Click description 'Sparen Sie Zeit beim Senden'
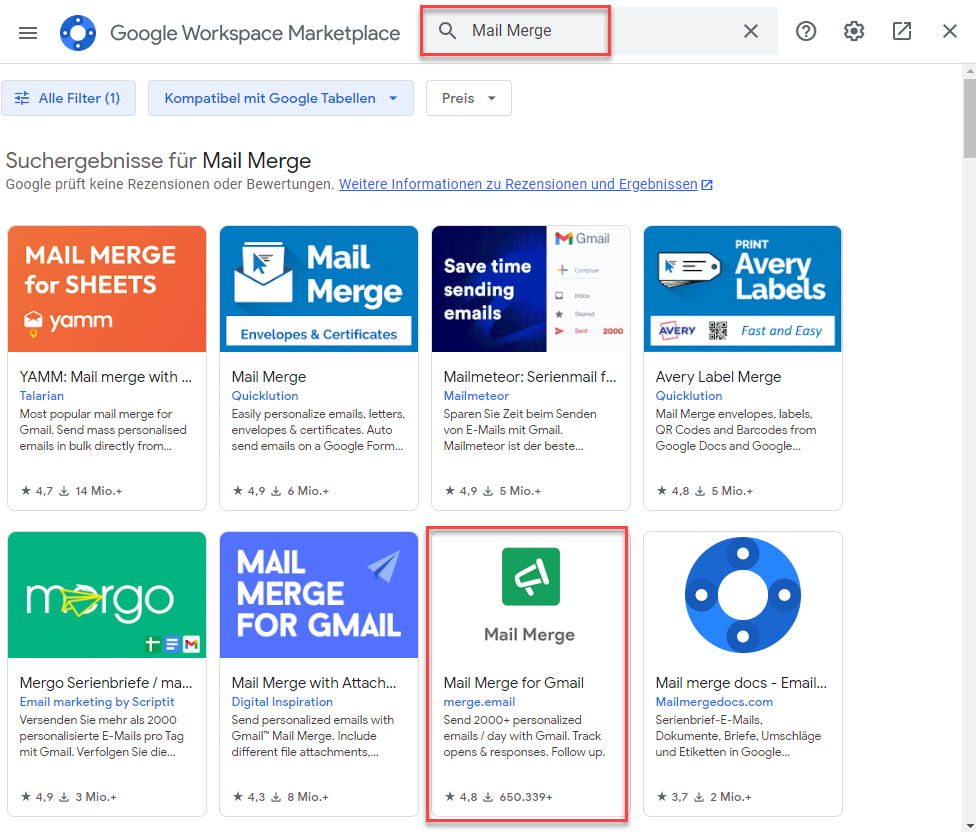Image resolution: width=976 pixels, height=832 pixels. click(x=520, y=414)
